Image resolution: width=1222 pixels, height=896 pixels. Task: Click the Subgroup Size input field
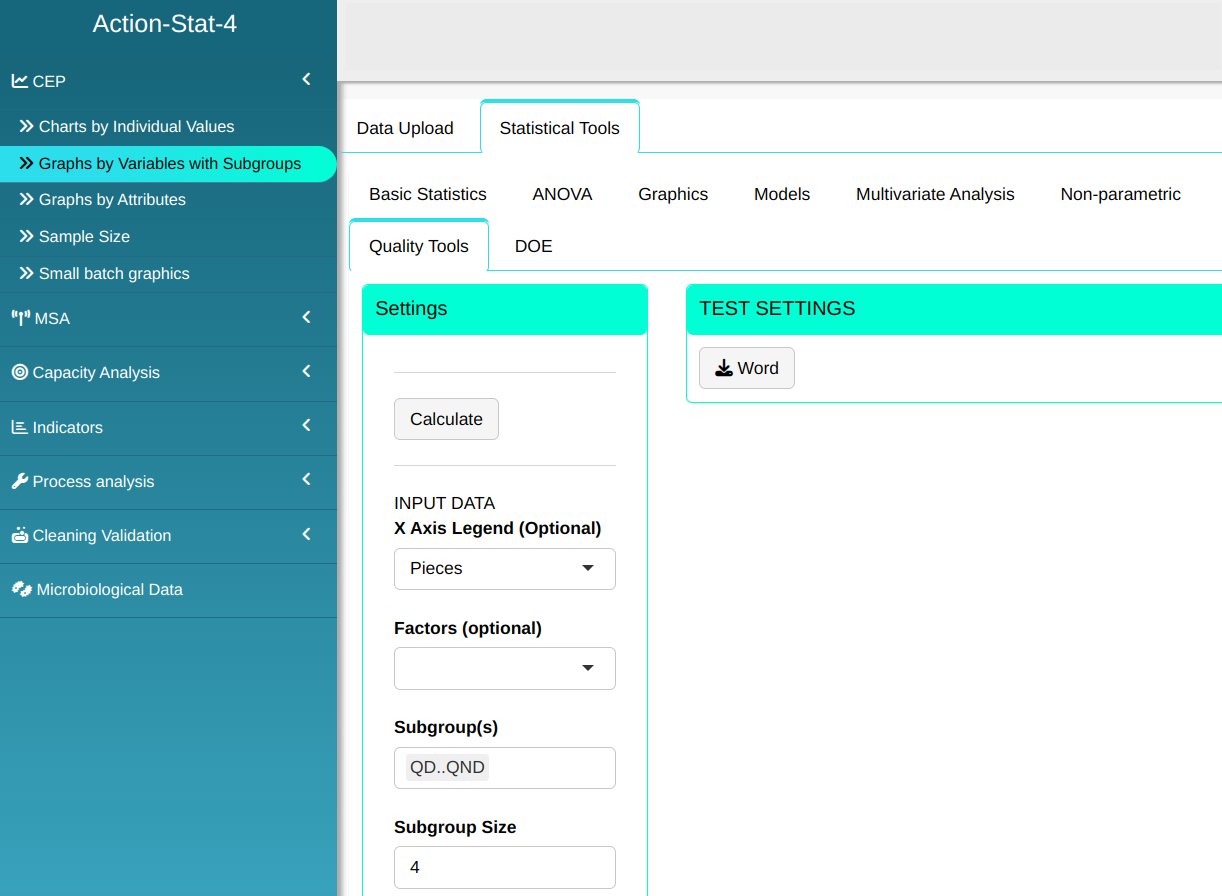[505, 867]
